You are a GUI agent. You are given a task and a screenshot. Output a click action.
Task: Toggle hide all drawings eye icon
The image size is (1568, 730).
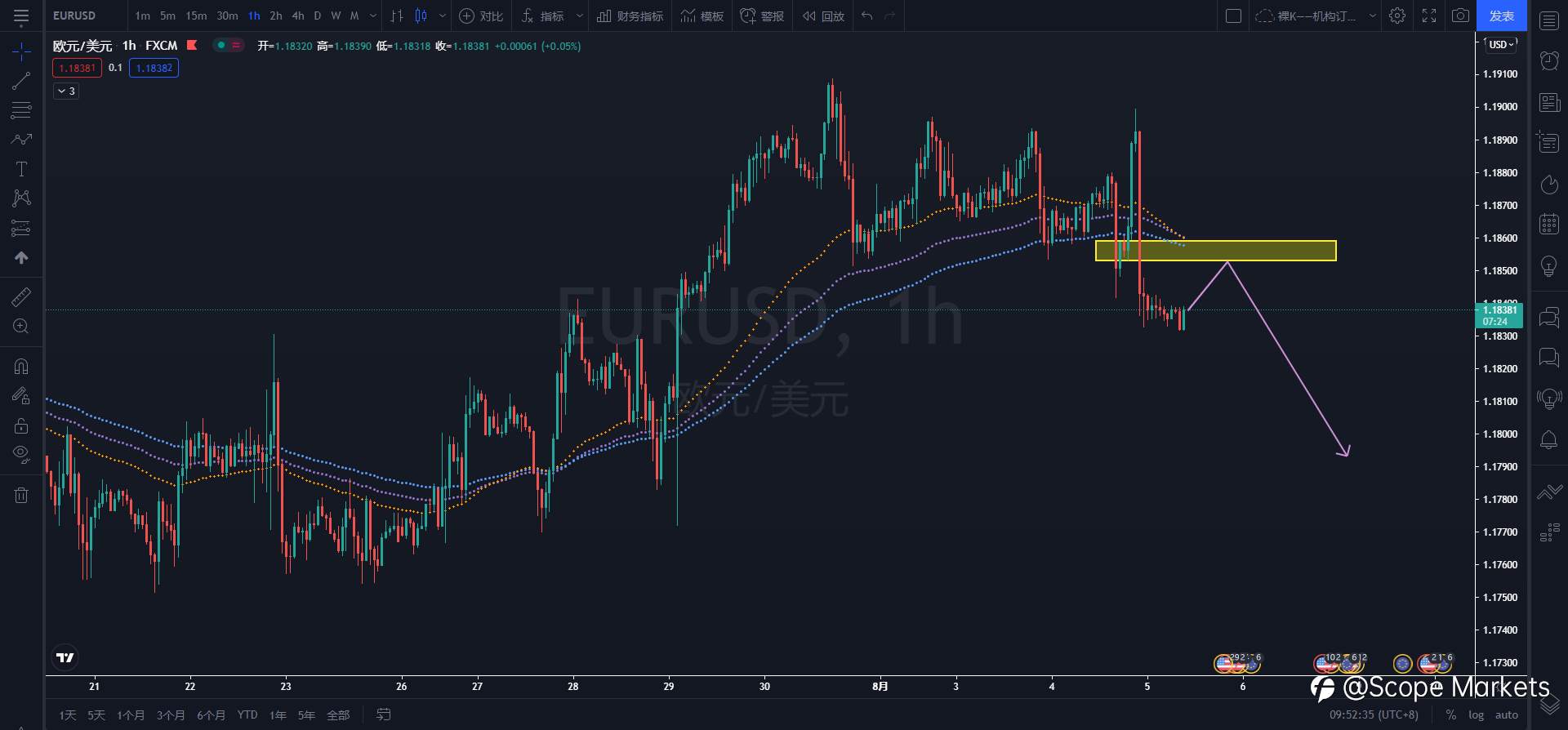tap(21, 454)
